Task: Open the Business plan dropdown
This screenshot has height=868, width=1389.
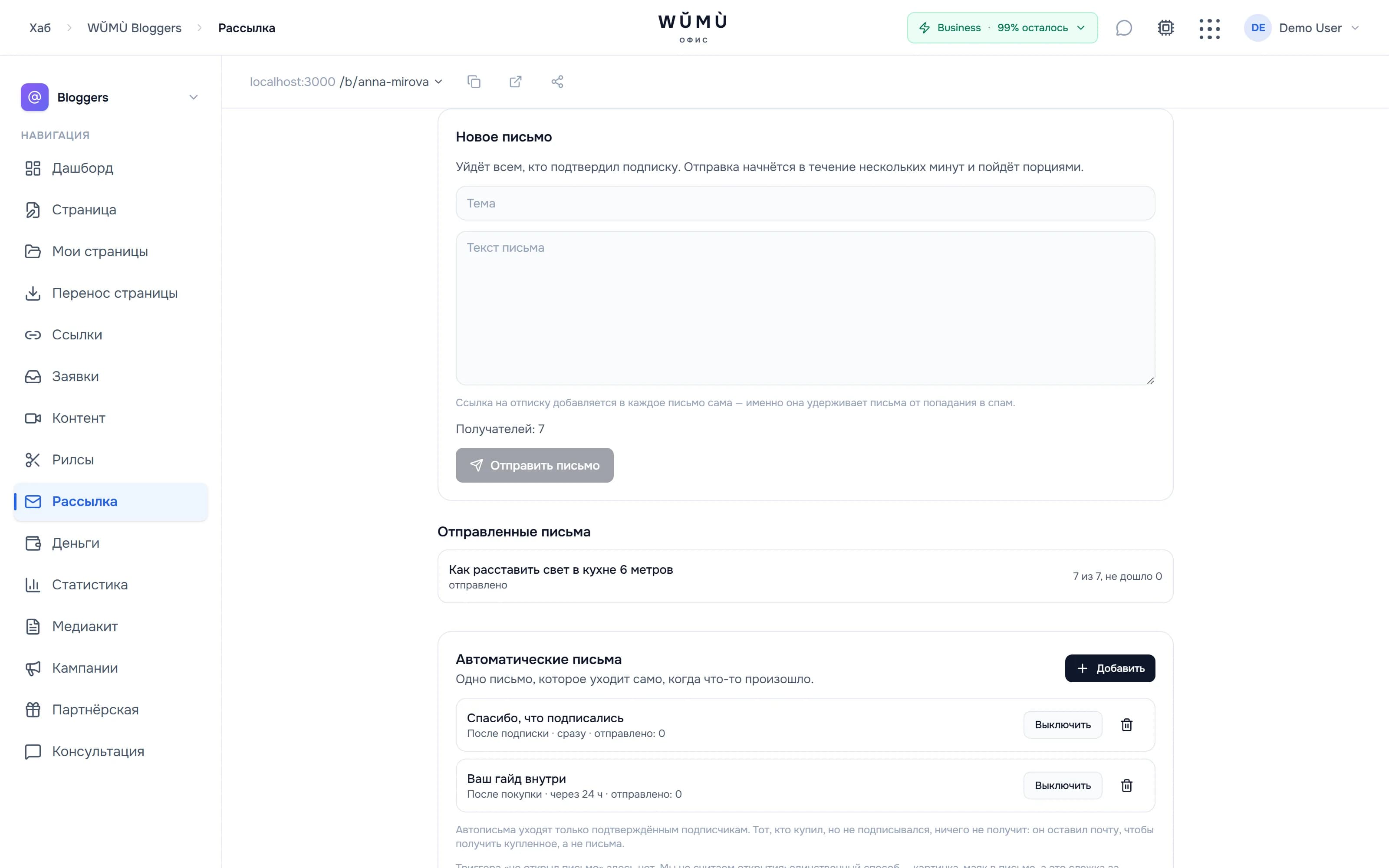Action: 1002,27
